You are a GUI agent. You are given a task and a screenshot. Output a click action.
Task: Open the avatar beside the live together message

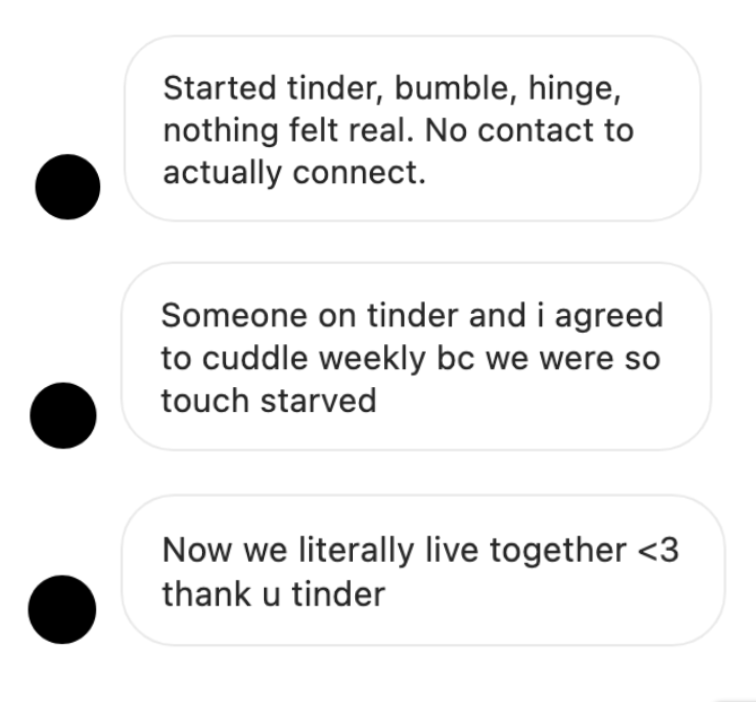pos(62,609)
